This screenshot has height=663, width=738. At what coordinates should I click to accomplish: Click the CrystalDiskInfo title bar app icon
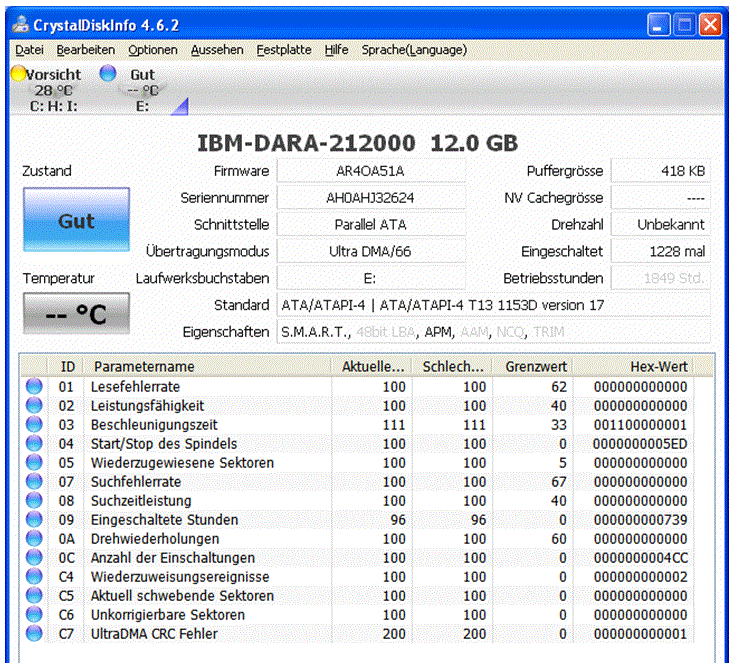pos(20,24)
